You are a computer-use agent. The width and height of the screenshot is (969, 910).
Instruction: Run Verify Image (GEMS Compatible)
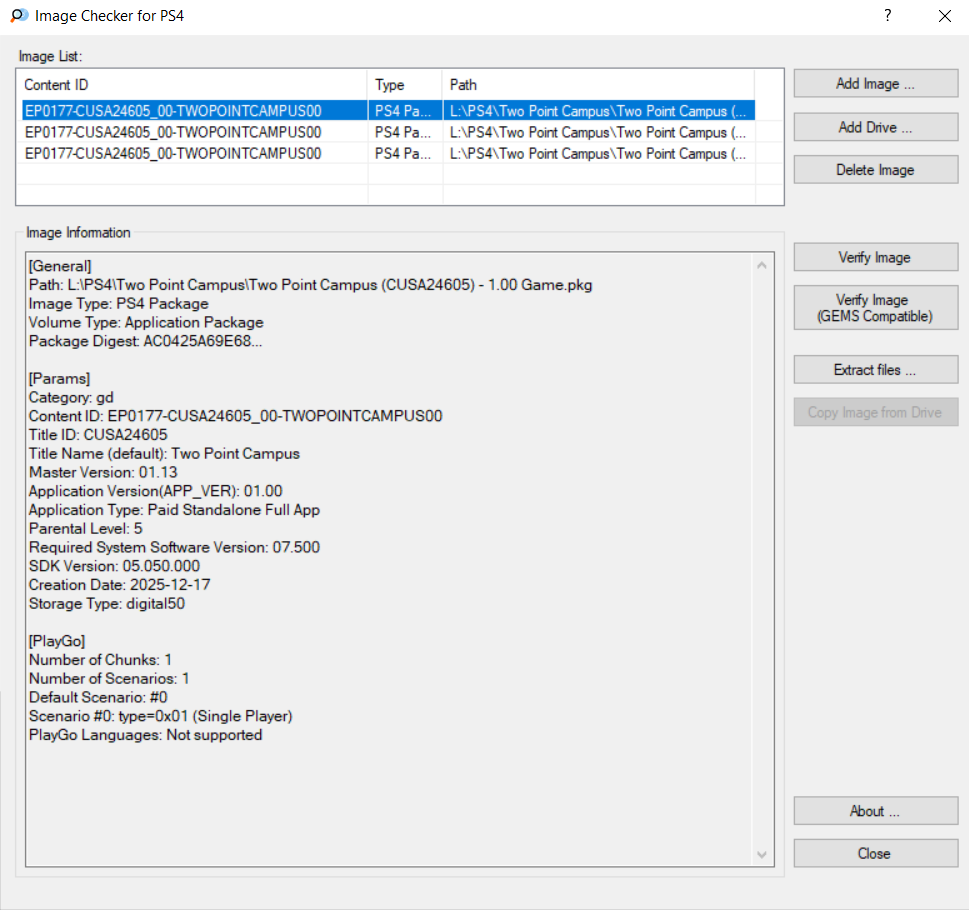coord(875,308)
